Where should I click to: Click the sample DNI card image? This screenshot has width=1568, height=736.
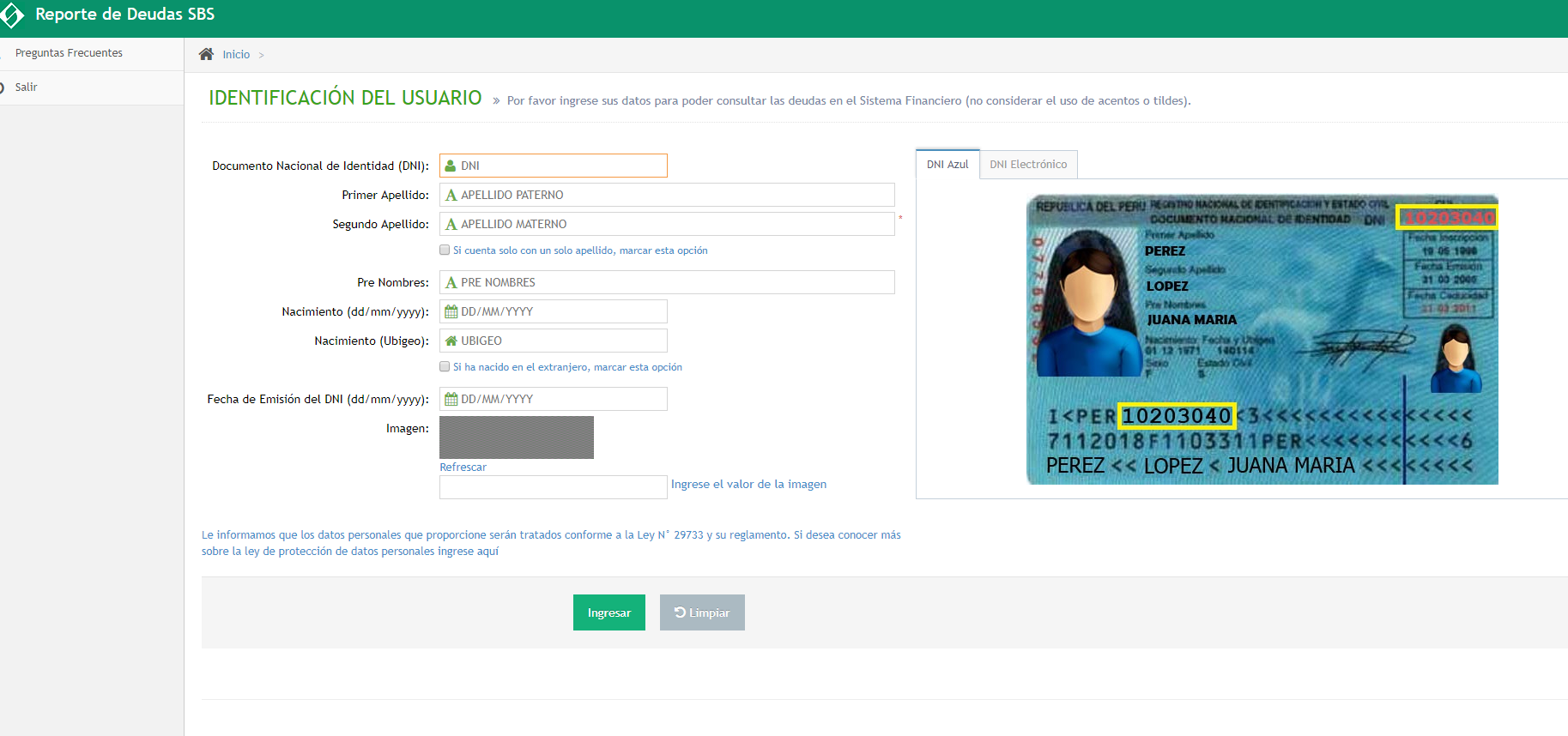click(x=1262, y=340)
